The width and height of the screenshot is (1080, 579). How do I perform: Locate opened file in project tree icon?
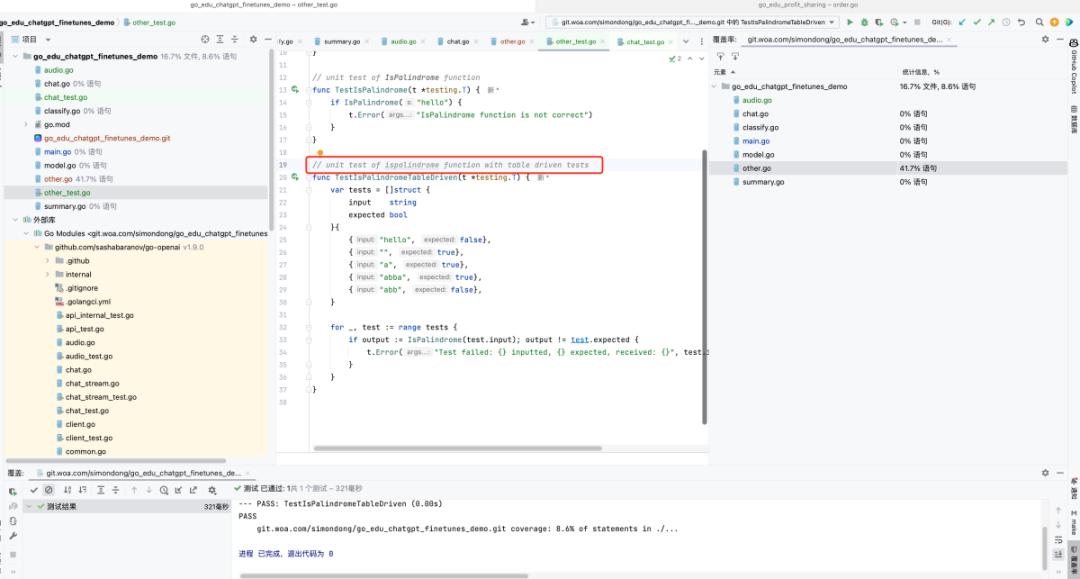(205, 39)
